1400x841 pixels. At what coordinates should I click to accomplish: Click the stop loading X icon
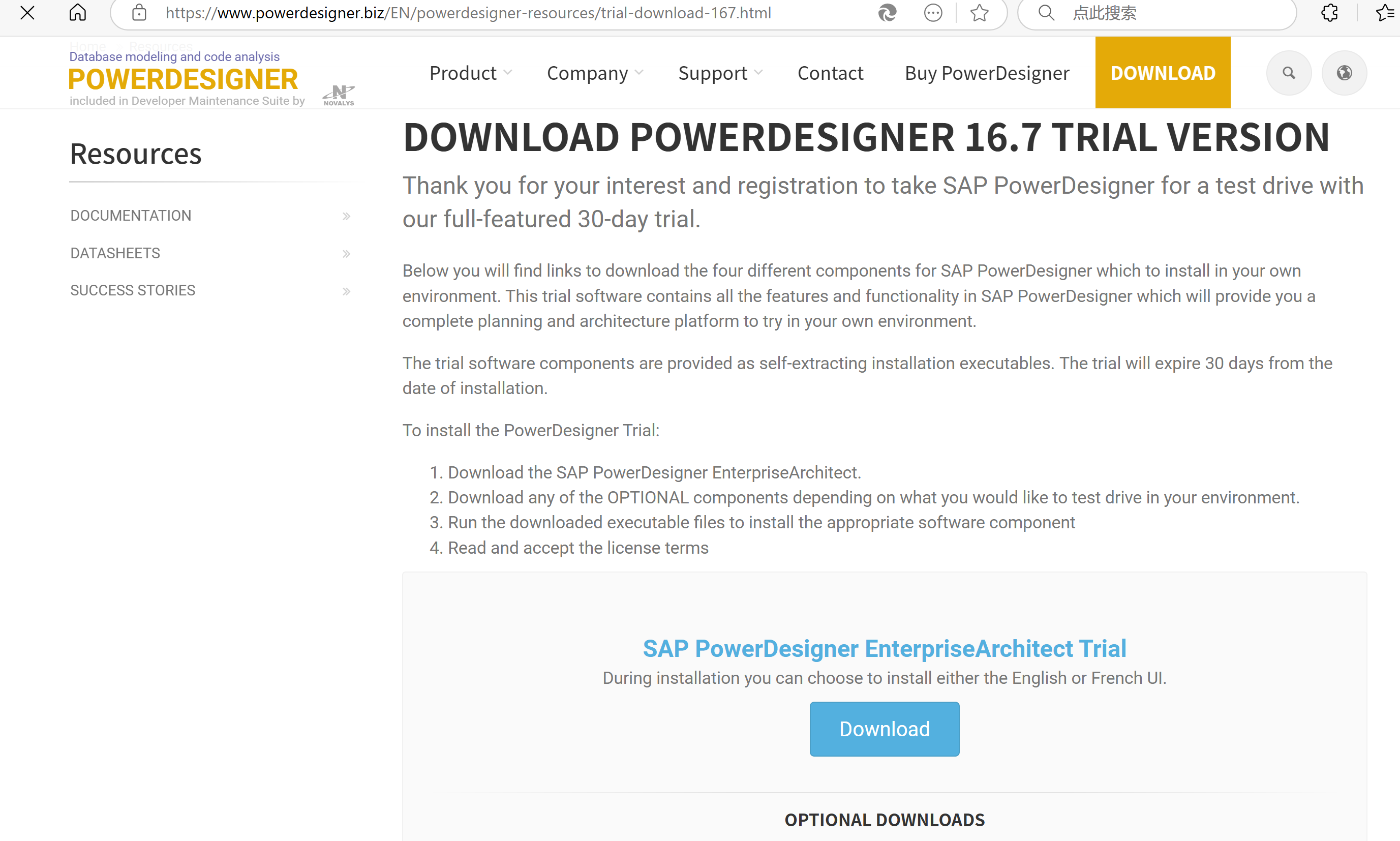coord(27,13)
